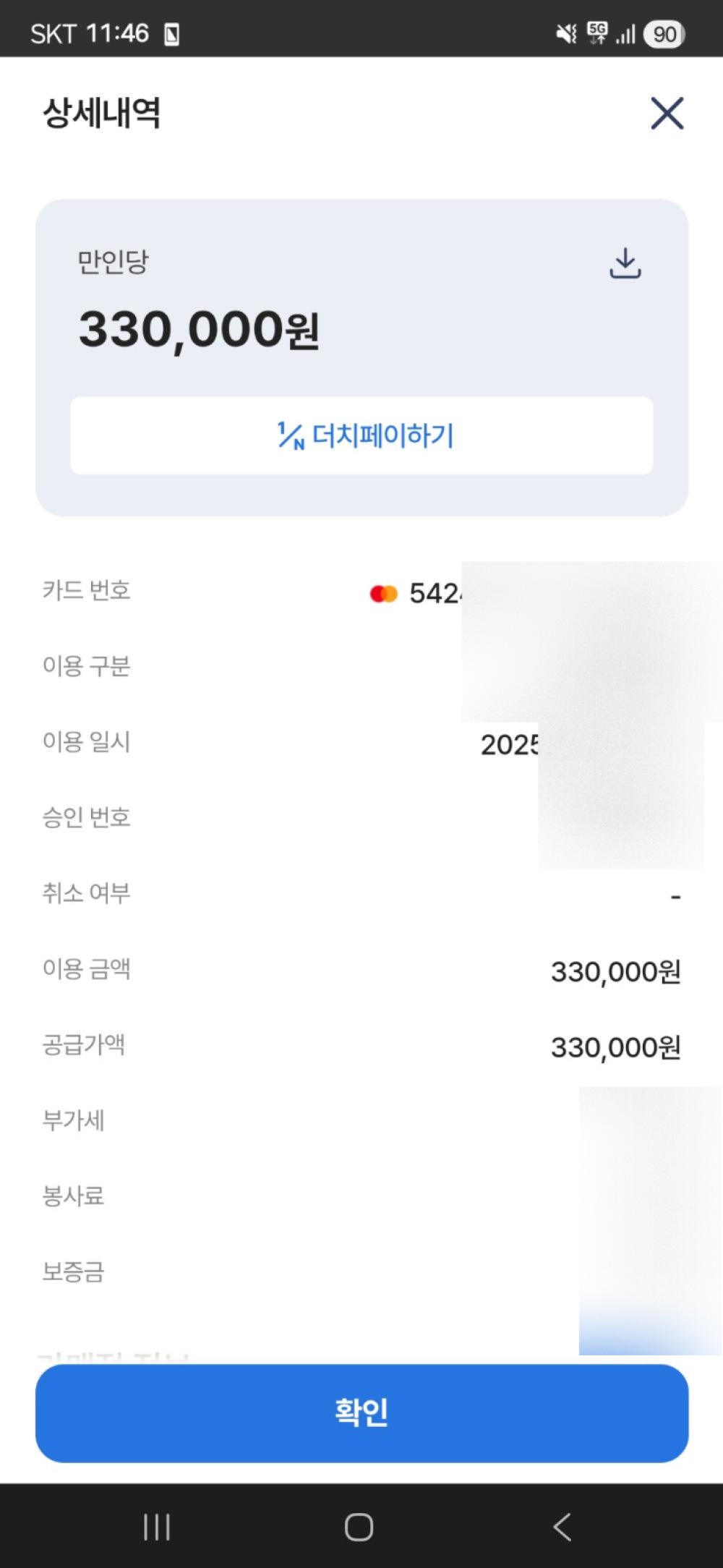Tap the 카드 번호 row label
This screenshot has height=1568, width=723.
pos(86,590)
